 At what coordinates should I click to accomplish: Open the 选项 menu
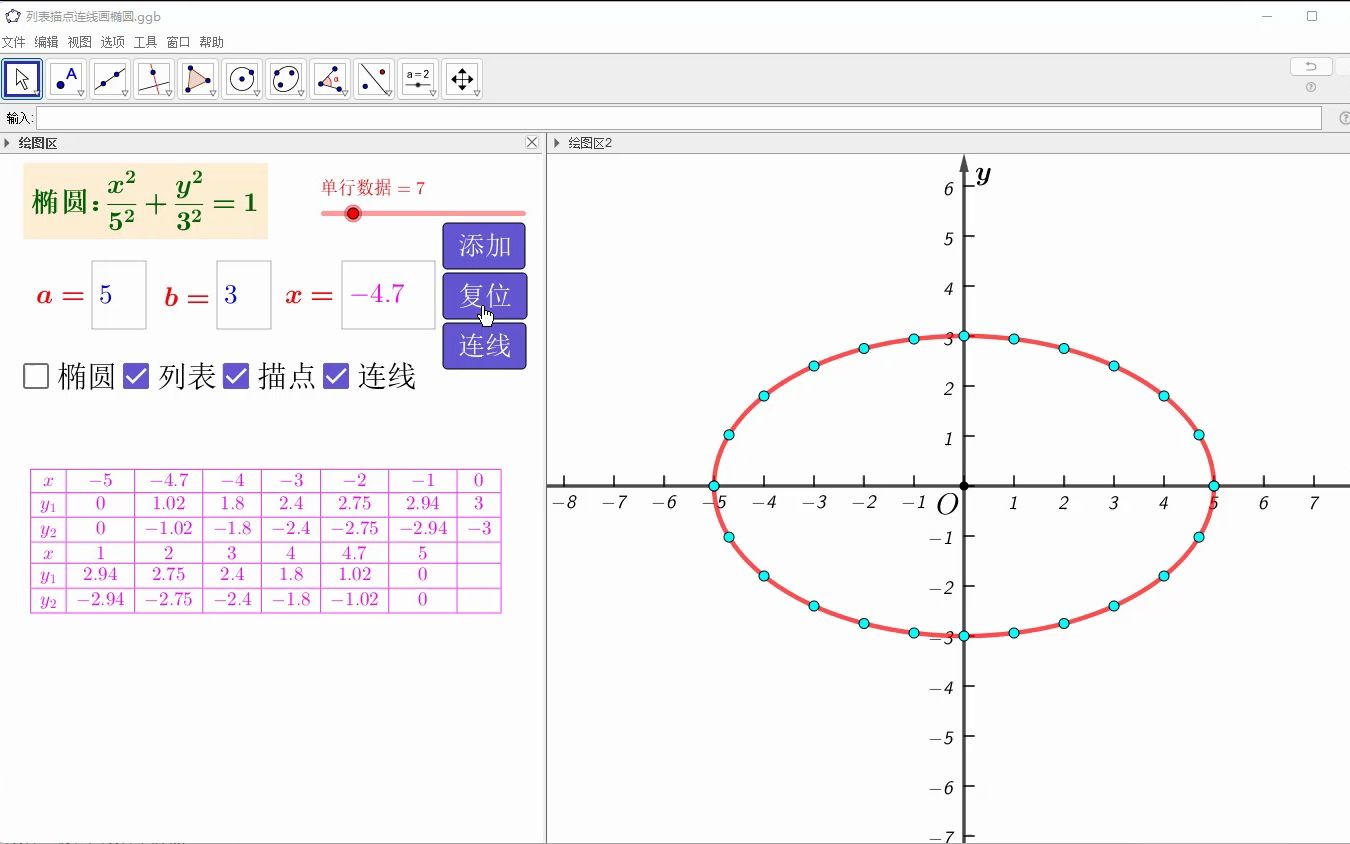[112, 42]
